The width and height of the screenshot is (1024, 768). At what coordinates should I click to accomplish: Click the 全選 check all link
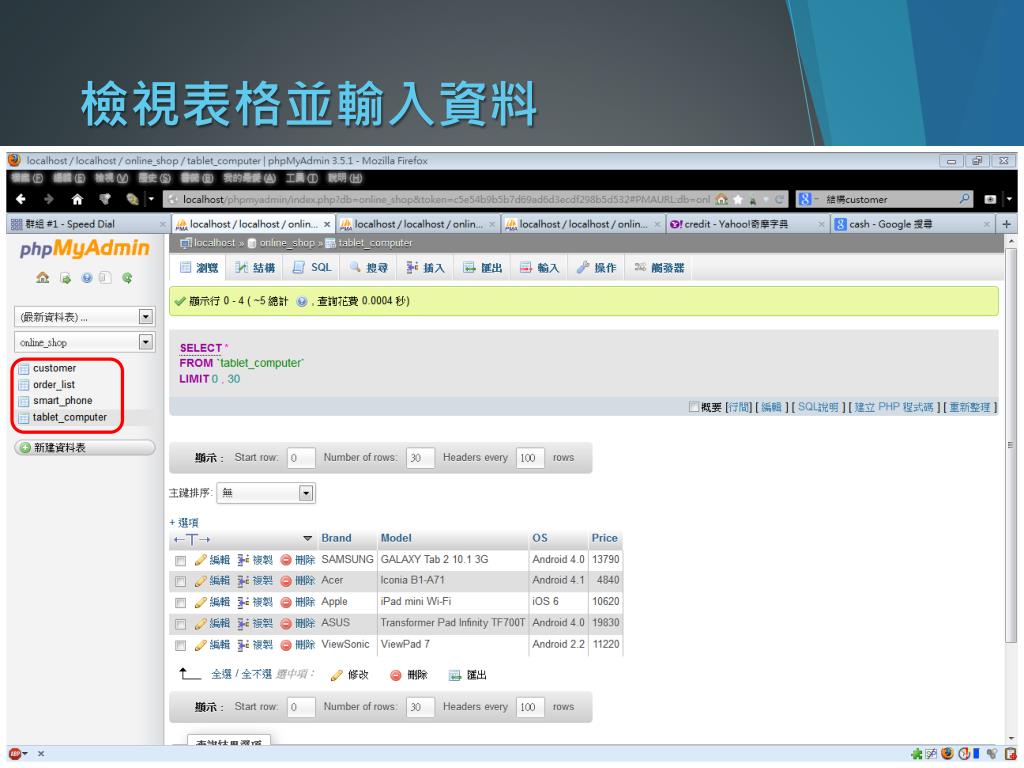click(x=221, y=674)
